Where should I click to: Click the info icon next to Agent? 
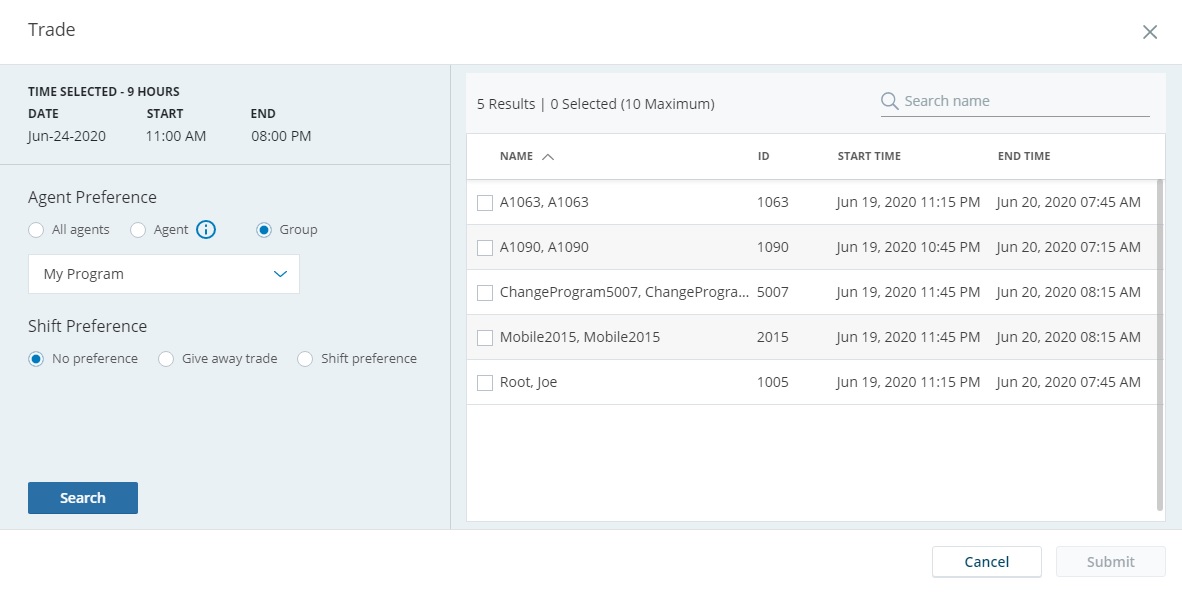(206, 230)
